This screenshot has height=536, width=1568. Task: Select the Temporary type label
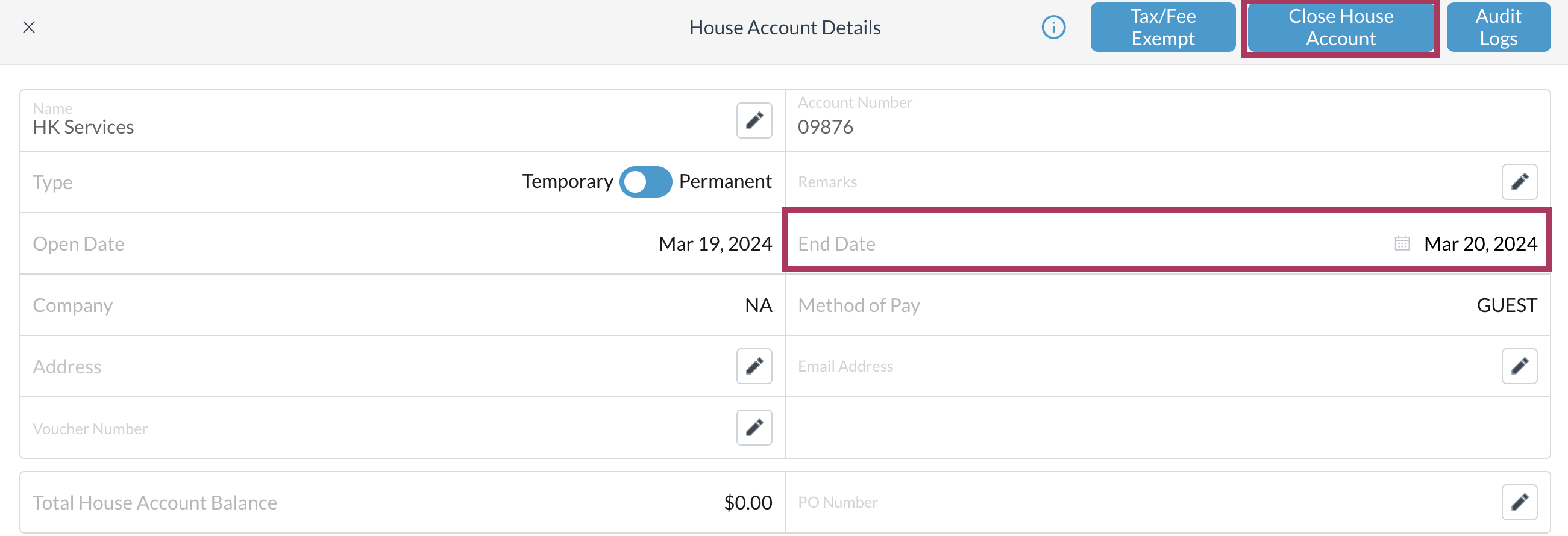pos(567,181)
